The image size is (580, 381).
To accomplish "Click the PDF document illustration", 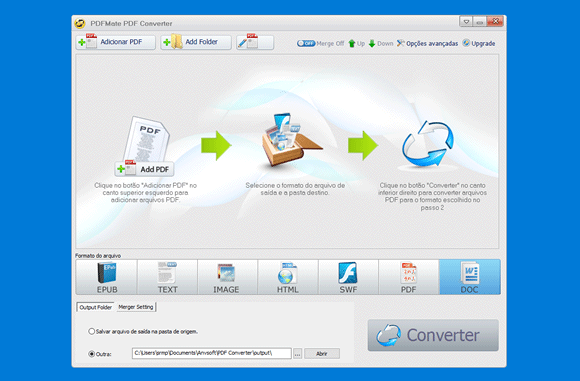I will pos(146,139).
